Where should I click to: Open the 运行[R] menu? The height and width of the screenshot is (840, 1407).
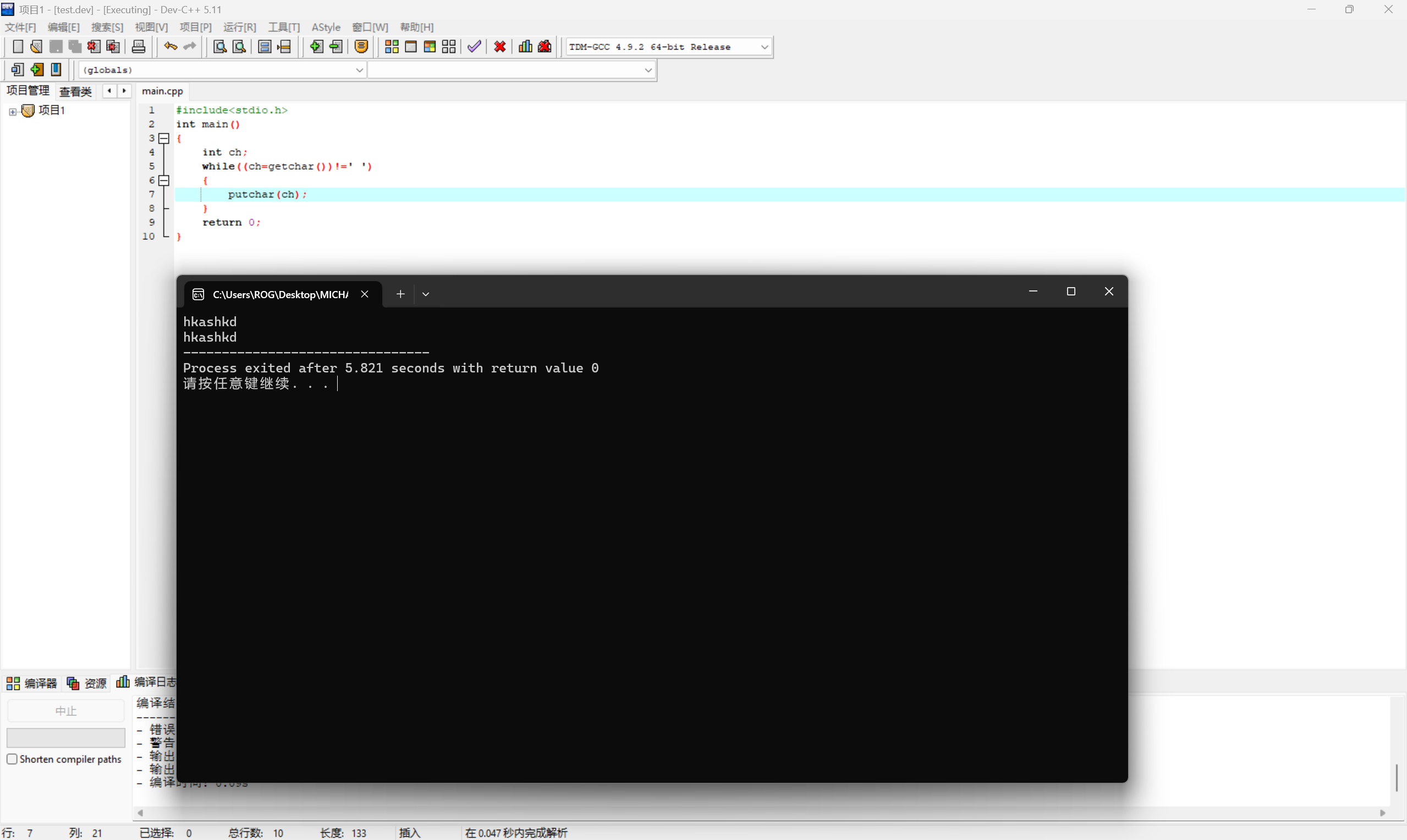click(239, 27)
